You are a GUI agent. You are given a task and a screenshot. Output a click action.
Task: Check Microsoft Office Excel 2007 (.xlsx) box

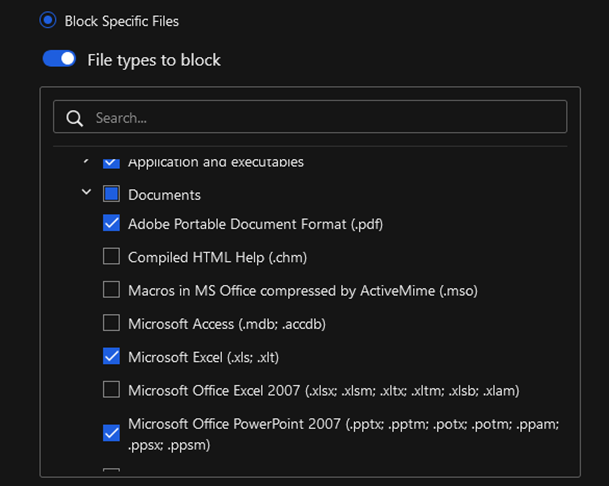click(111, 390)
